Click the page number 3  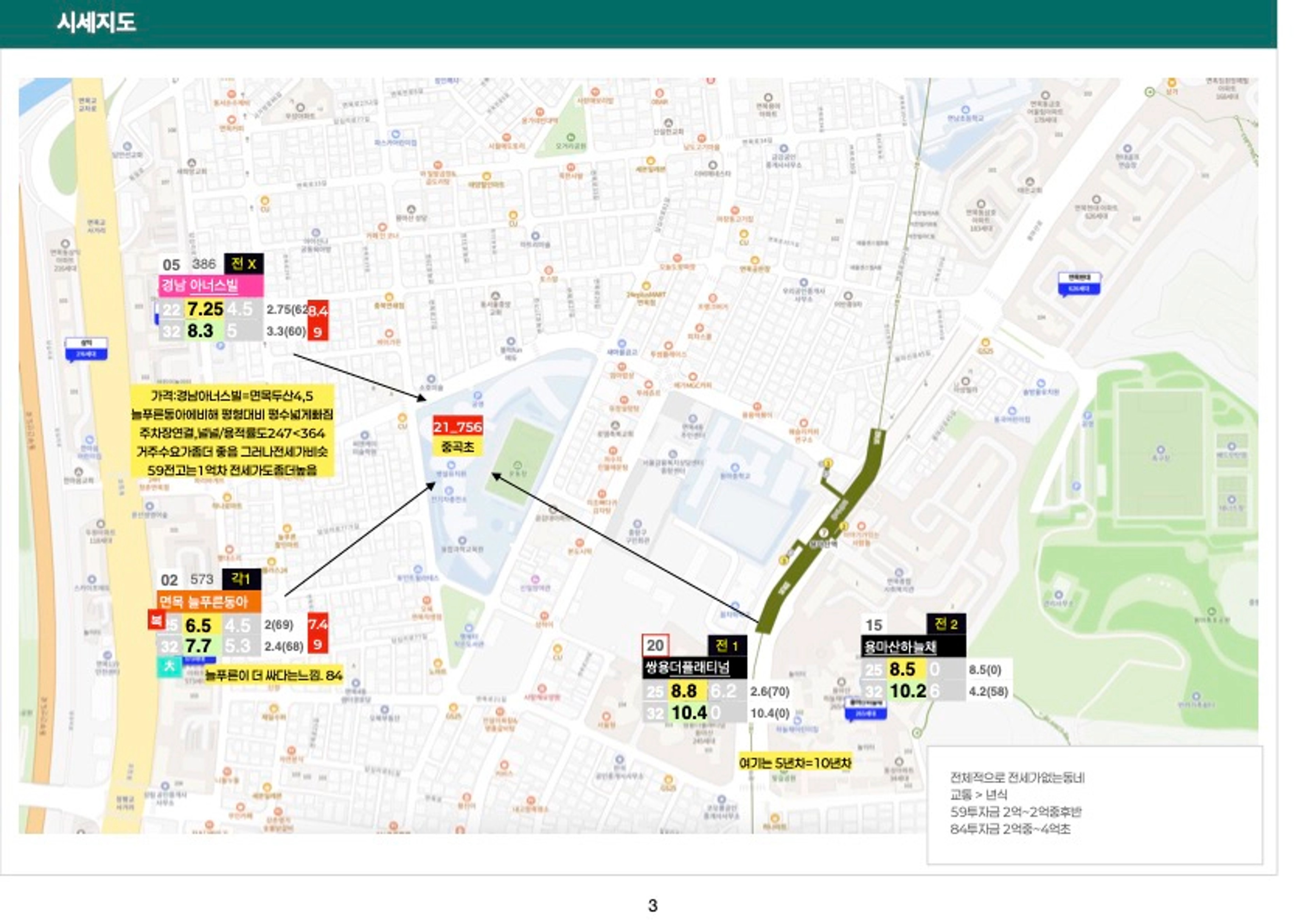coord(653,905)
